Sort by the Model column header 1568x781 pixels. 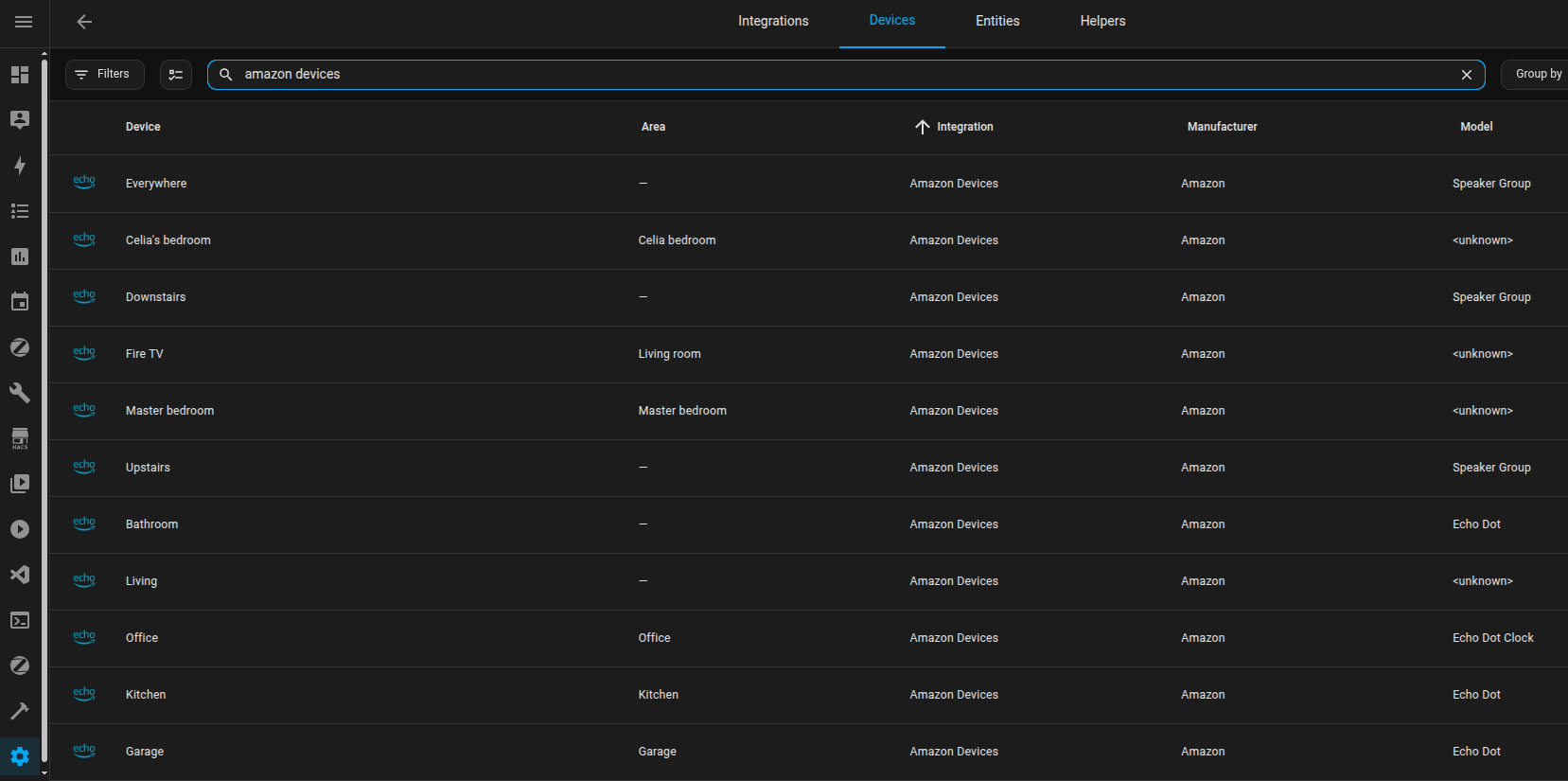tap(1476, 127)
